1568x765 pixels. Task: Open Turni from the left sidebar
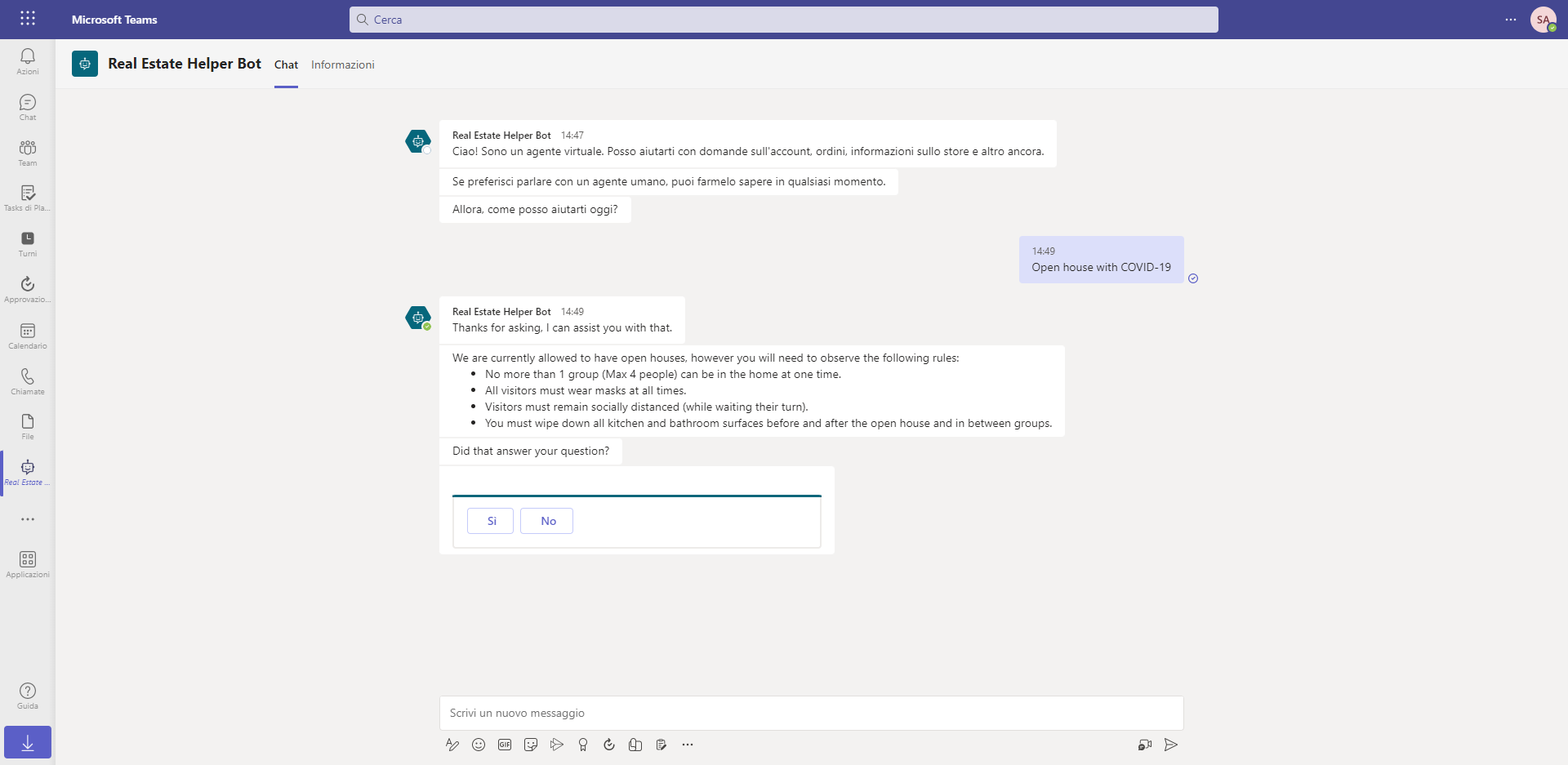pyautogui.click(x=27, y=242)
